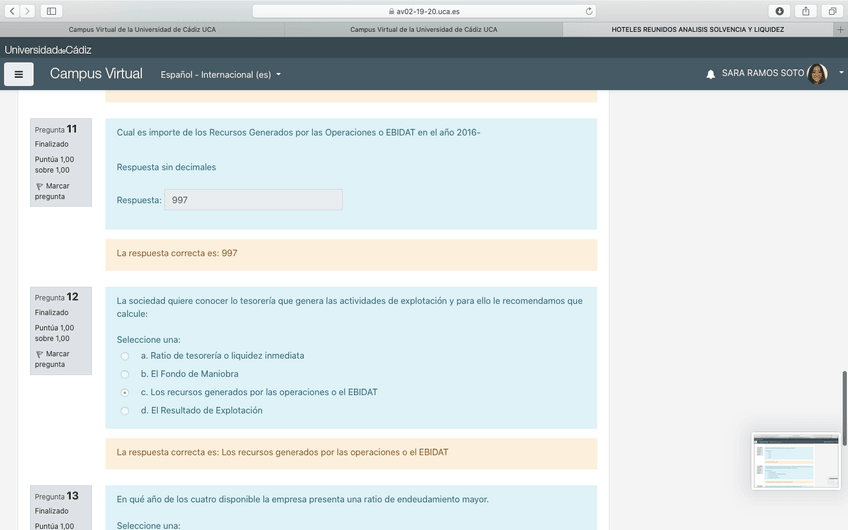Click the Campus Virtual title link
The width and height of the screenshot is (848, 530).
(96, 74)
